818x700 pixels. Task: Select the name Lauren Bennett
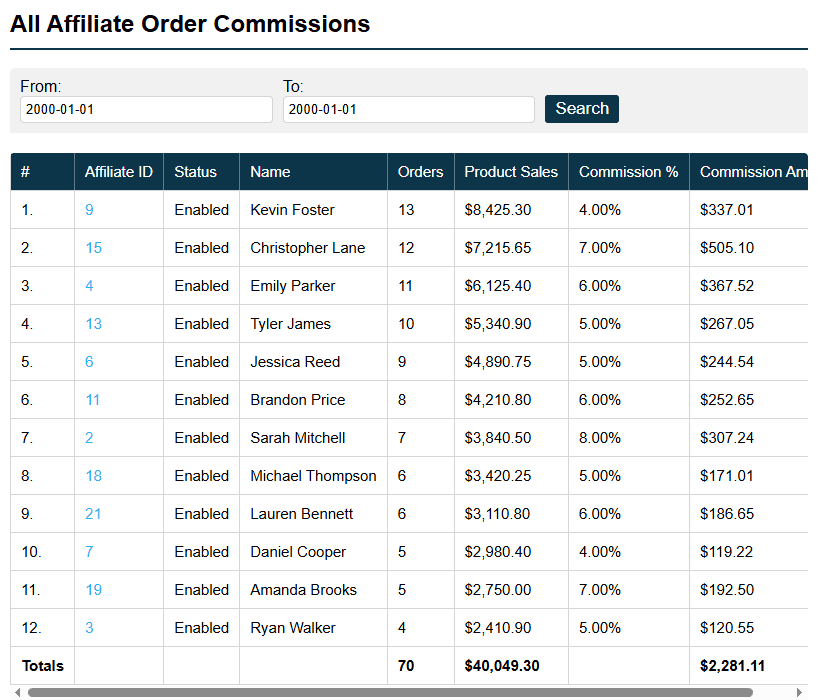click(x=302, y=514)
